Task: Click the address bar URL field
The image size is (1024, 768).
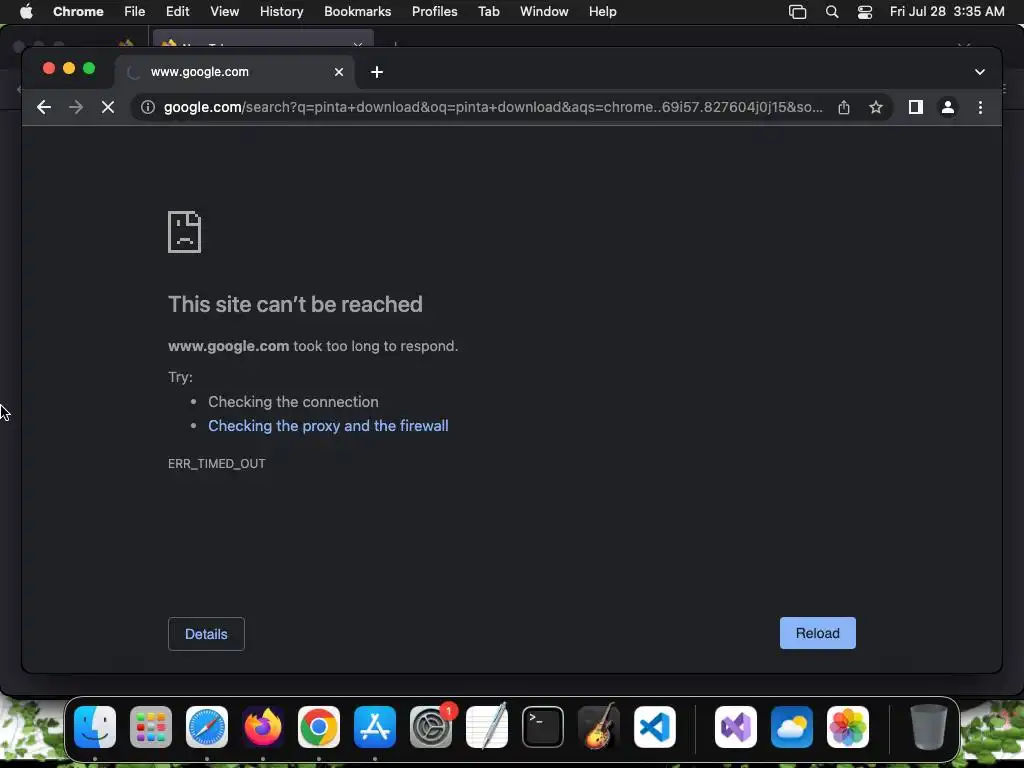Action: [493, 107]
